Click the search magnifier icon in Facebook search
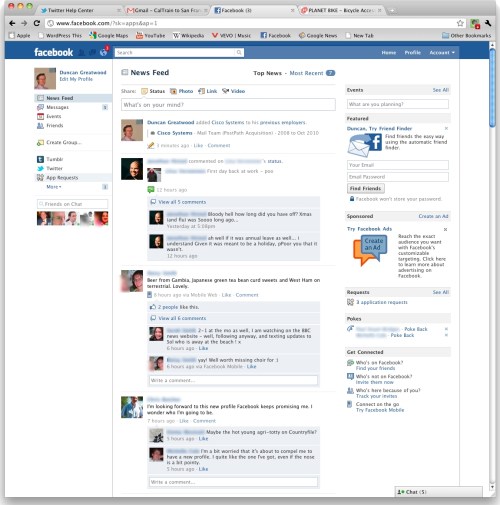 click(x=239, y=52)
